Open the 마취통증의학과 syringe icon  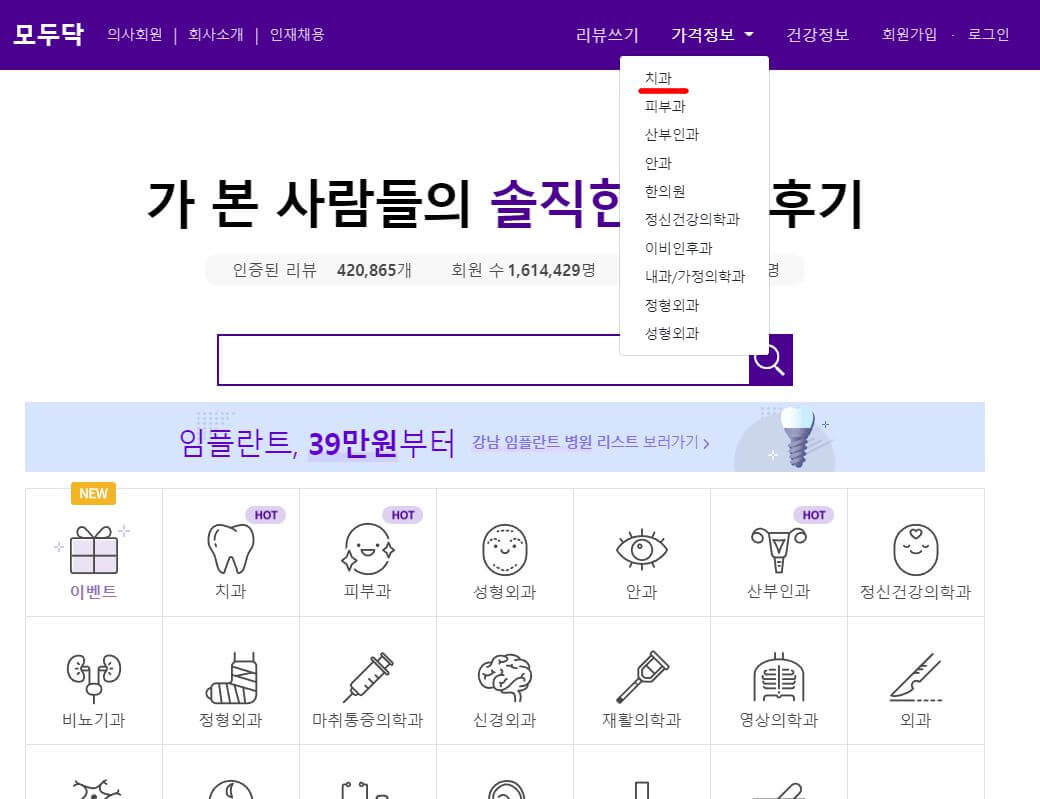pos(368,676)
